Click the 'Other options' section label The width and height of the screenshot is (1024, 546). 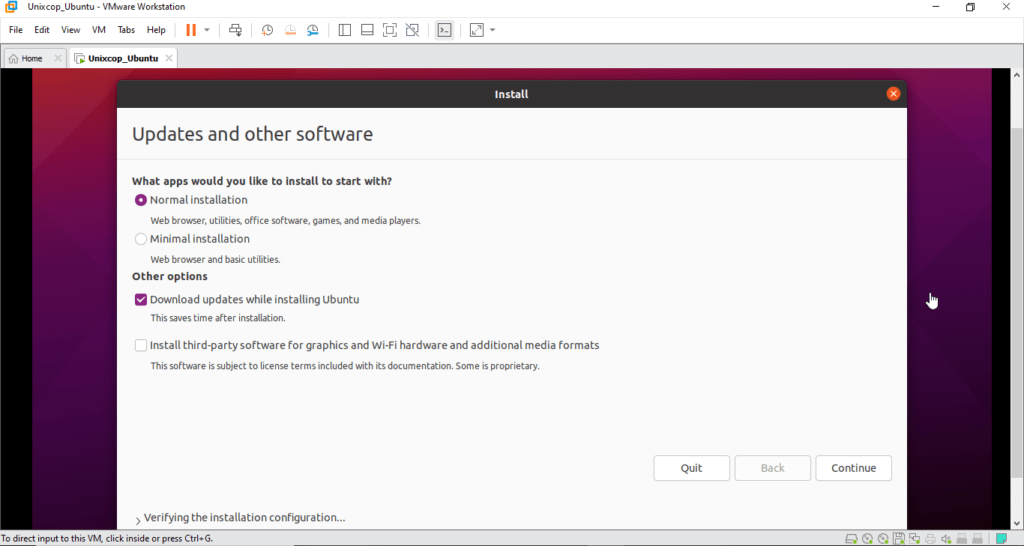point(170,276)
